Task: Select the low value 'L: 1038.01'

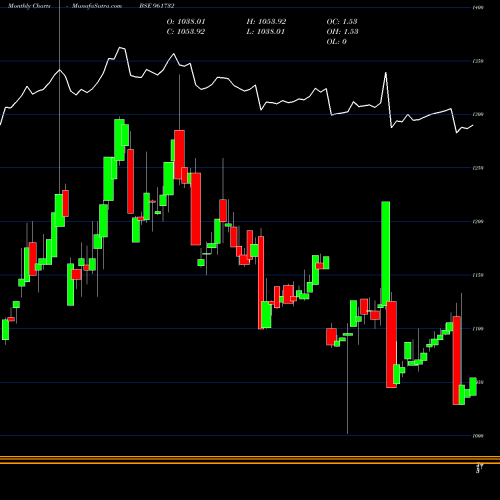Action: [x=266, y=32]
